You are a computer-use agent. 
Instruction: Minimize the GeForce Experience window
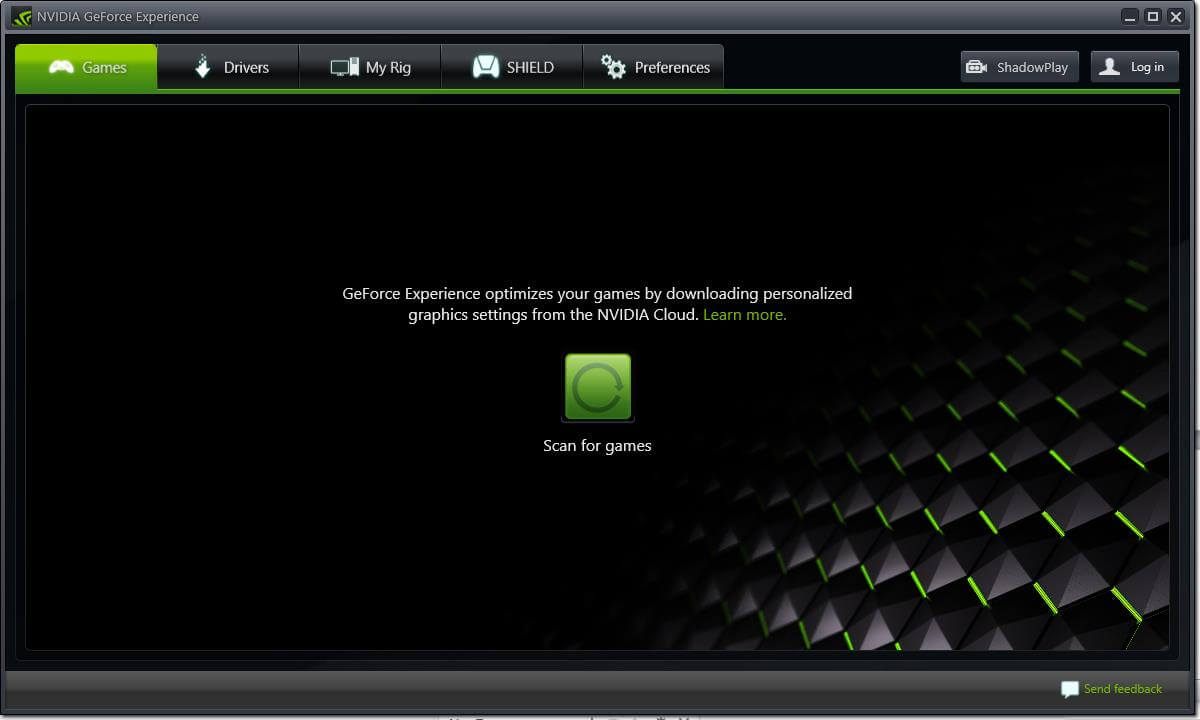tap(1130, 16)
